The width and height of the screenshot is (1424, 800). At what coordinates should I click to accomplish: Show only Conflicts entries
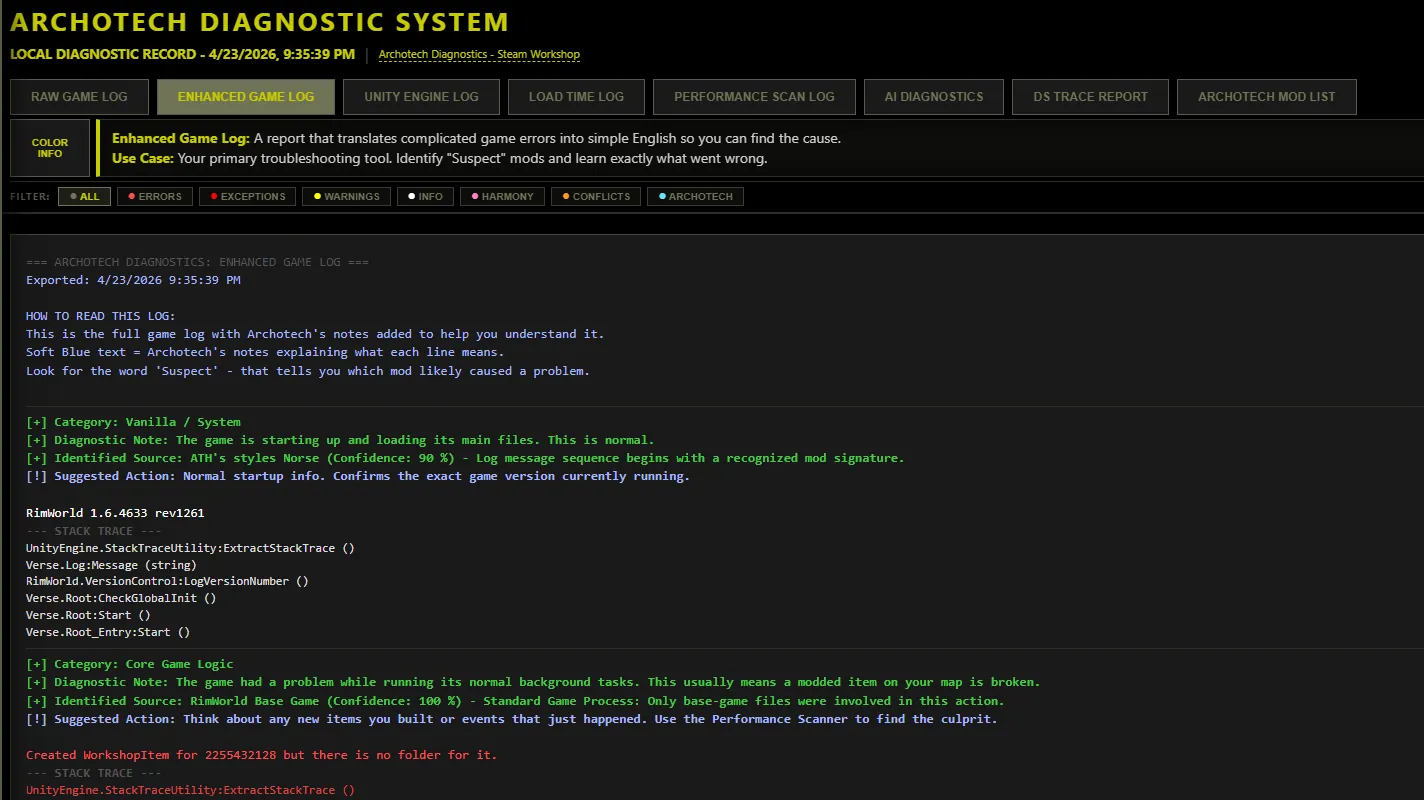pos(596,197)
